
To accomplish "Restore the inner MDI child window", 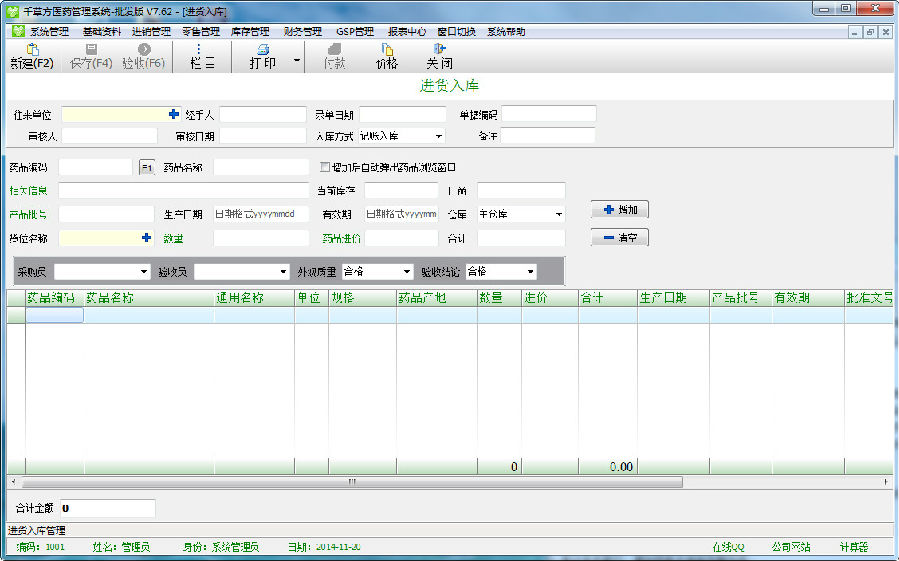I will (x=870, y=32).
